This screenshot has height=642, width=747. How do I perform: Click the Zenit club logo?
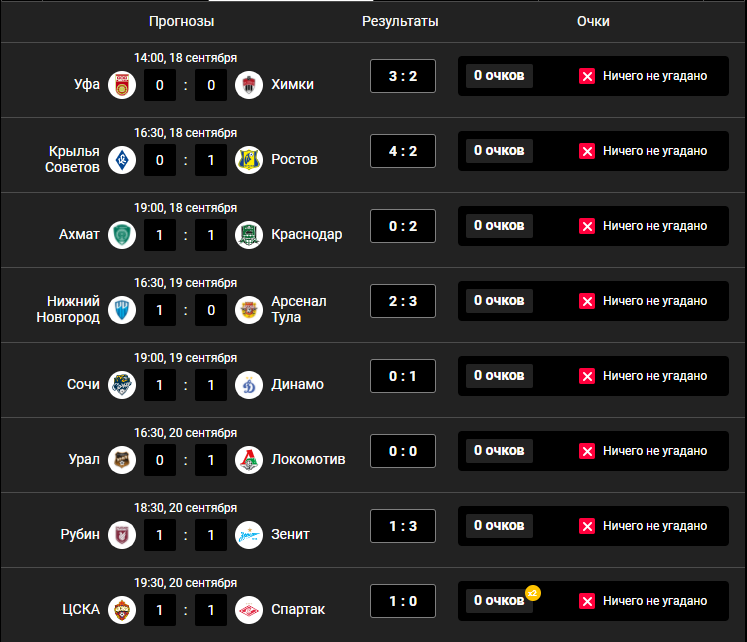pyautogui.click(x=249, y=535)
